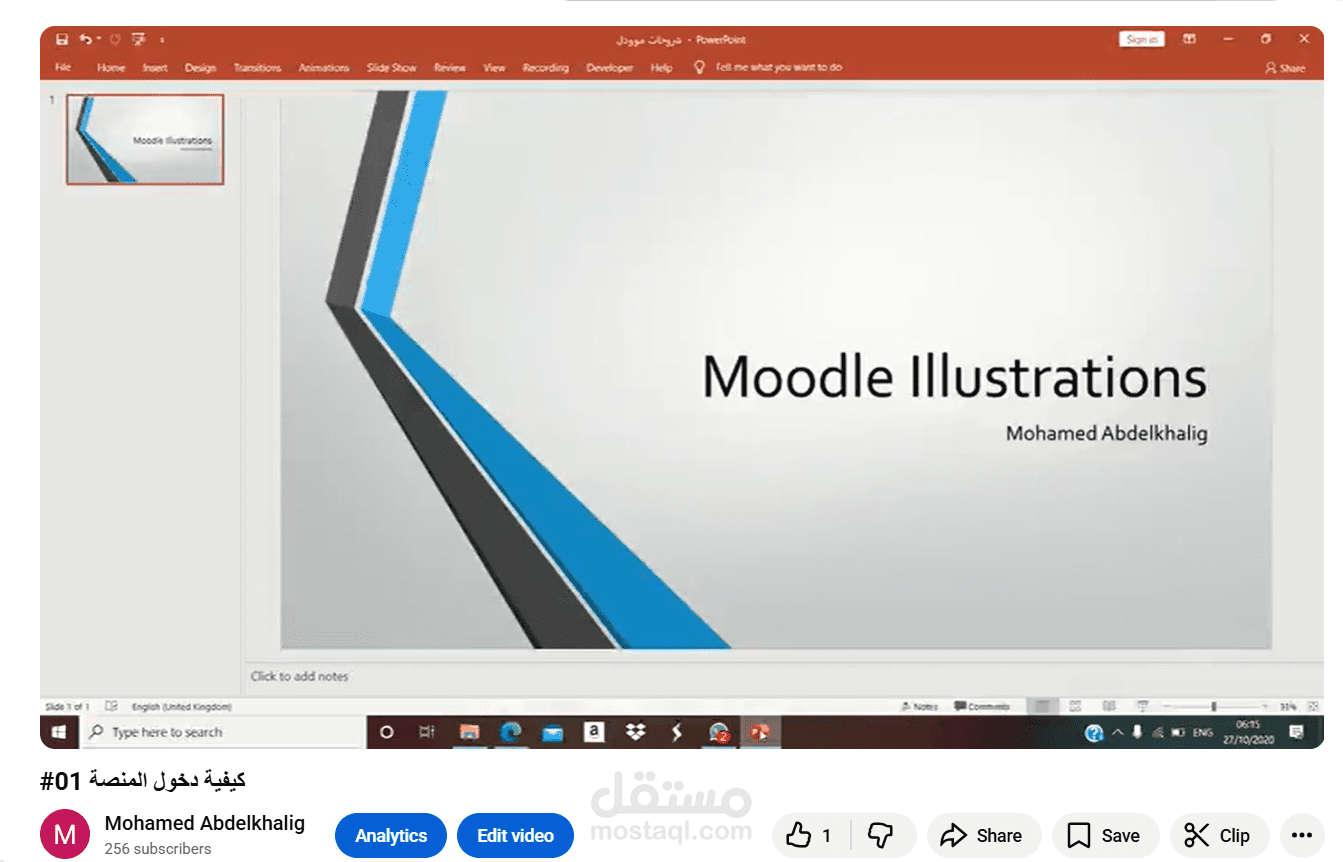The image size is (1343, 862).
Task: Click the spell check icon in status bar
Action: [x=112, y=706]
